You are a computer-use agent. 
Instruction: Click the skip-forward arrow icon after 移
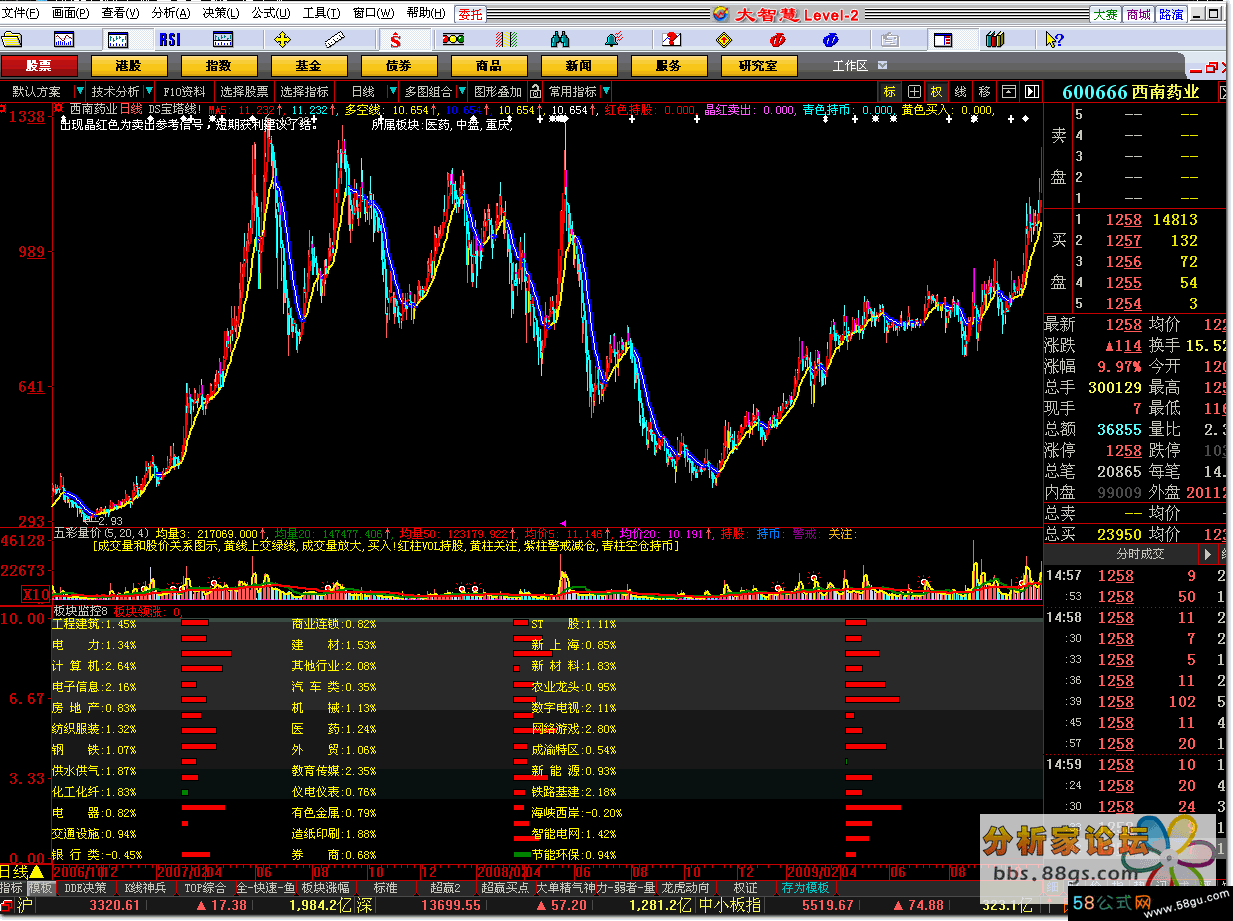(1031, 91)
